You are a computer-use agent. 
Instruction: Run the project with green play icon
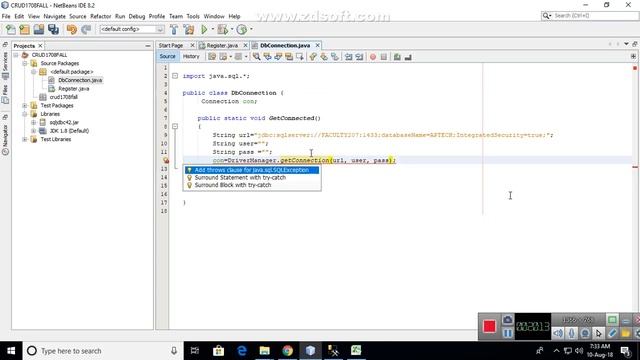(204, 29)
